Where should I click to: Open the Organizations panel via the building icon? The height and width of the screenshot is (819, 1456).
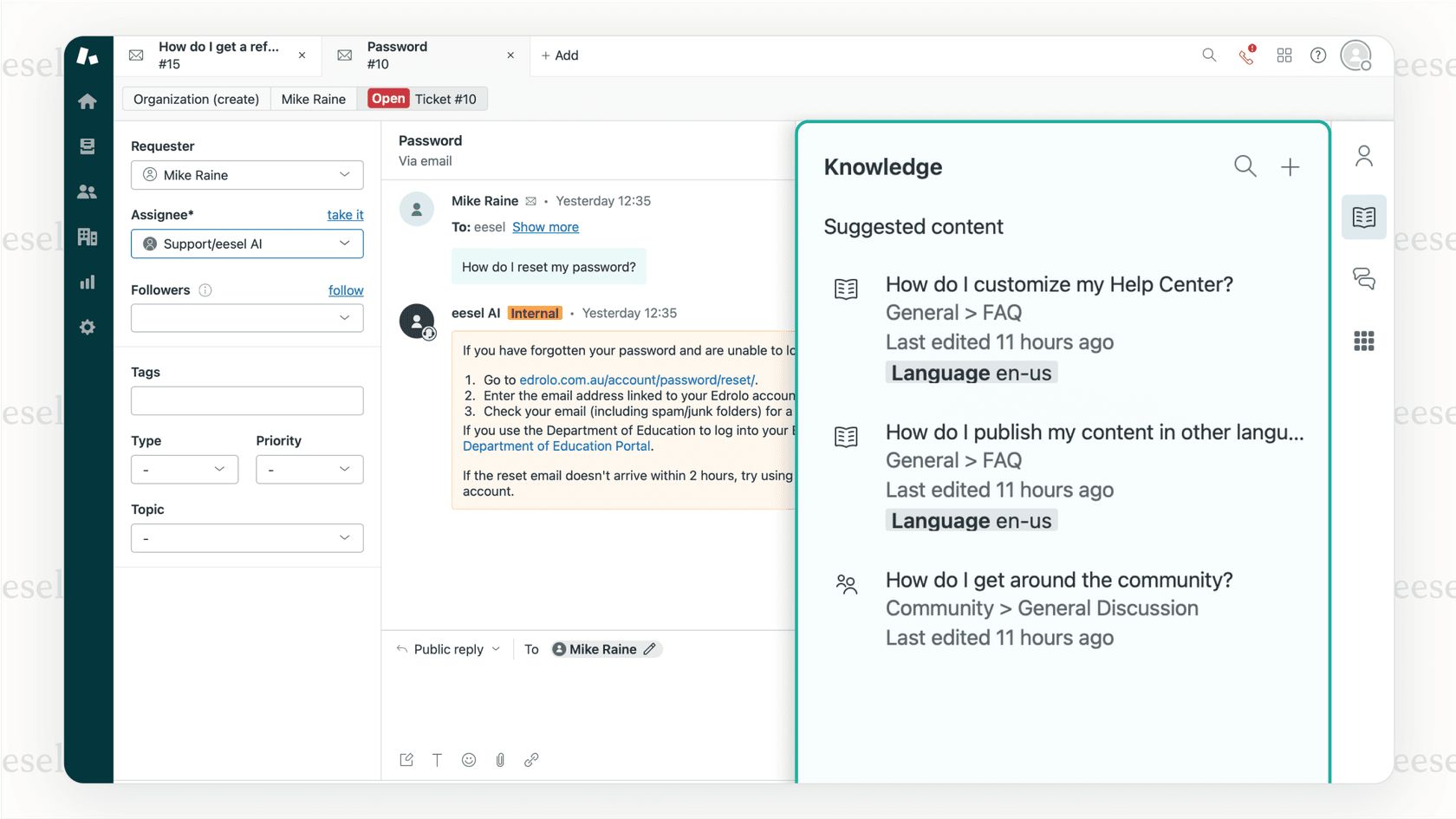pos(88,237)
